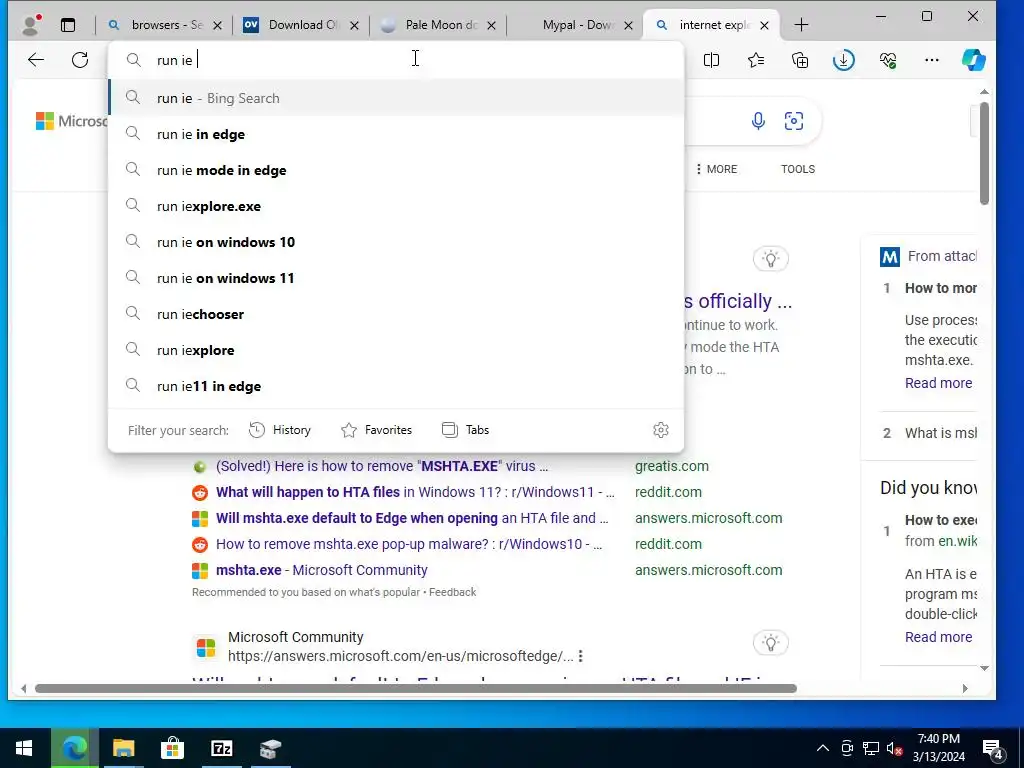Open the tab actions menu icon

68,25
